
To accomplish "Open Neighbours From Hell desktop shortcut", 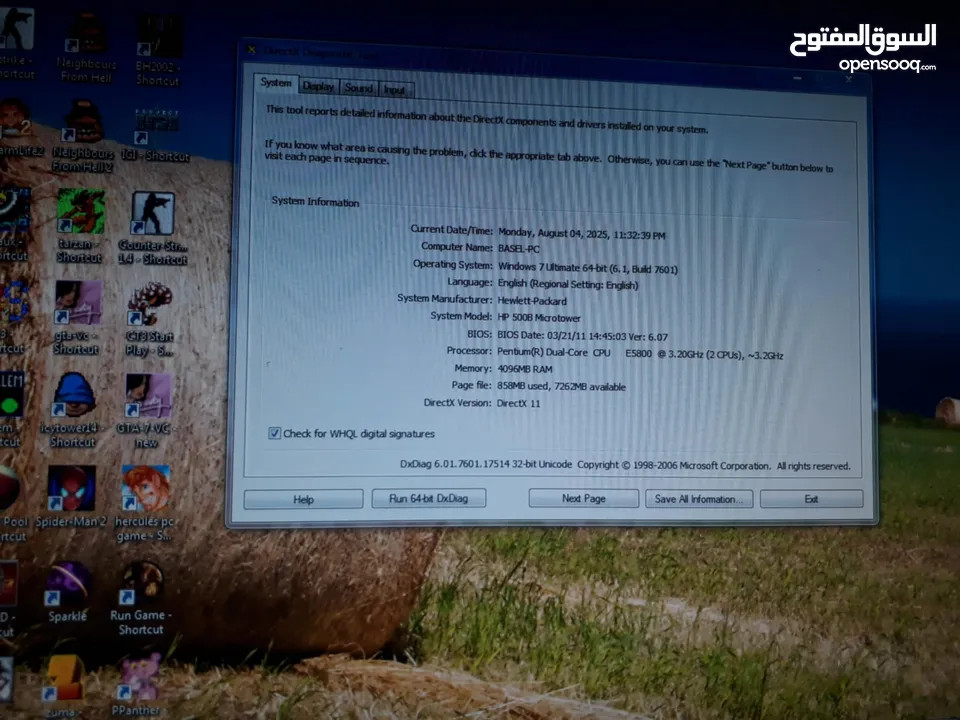I will (x=86, y=47).
